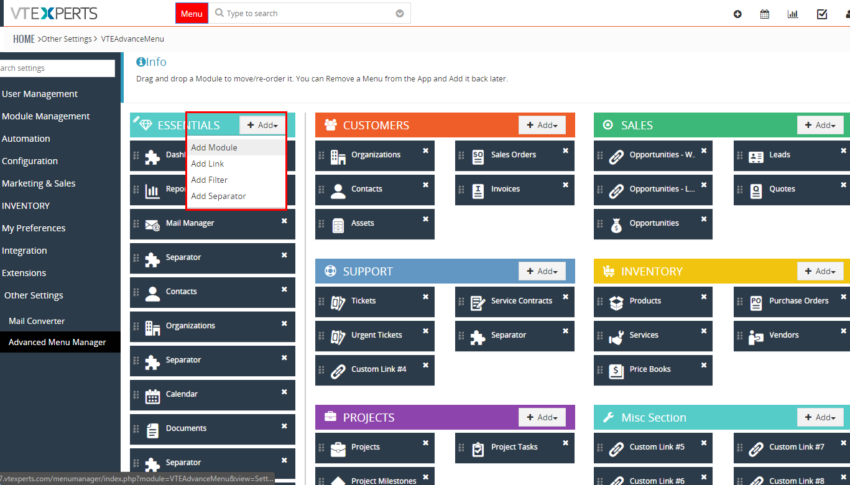The height and width of the screenshot is (485, 850).
Task: Click the Purchase Orders icon
Action: click(x=756, y=303)
